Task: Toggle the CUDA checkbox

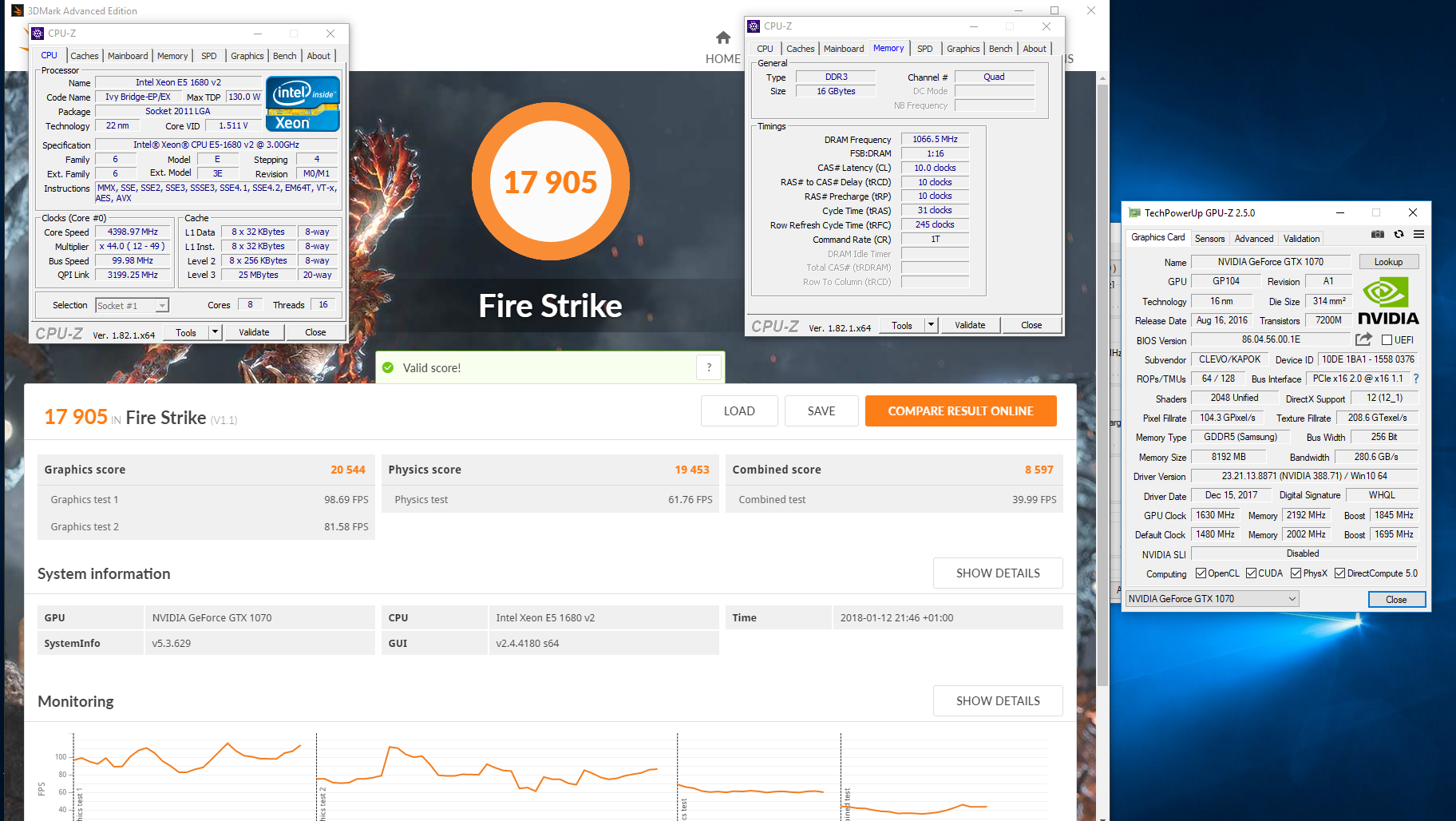Action: tap(1252, 573)
